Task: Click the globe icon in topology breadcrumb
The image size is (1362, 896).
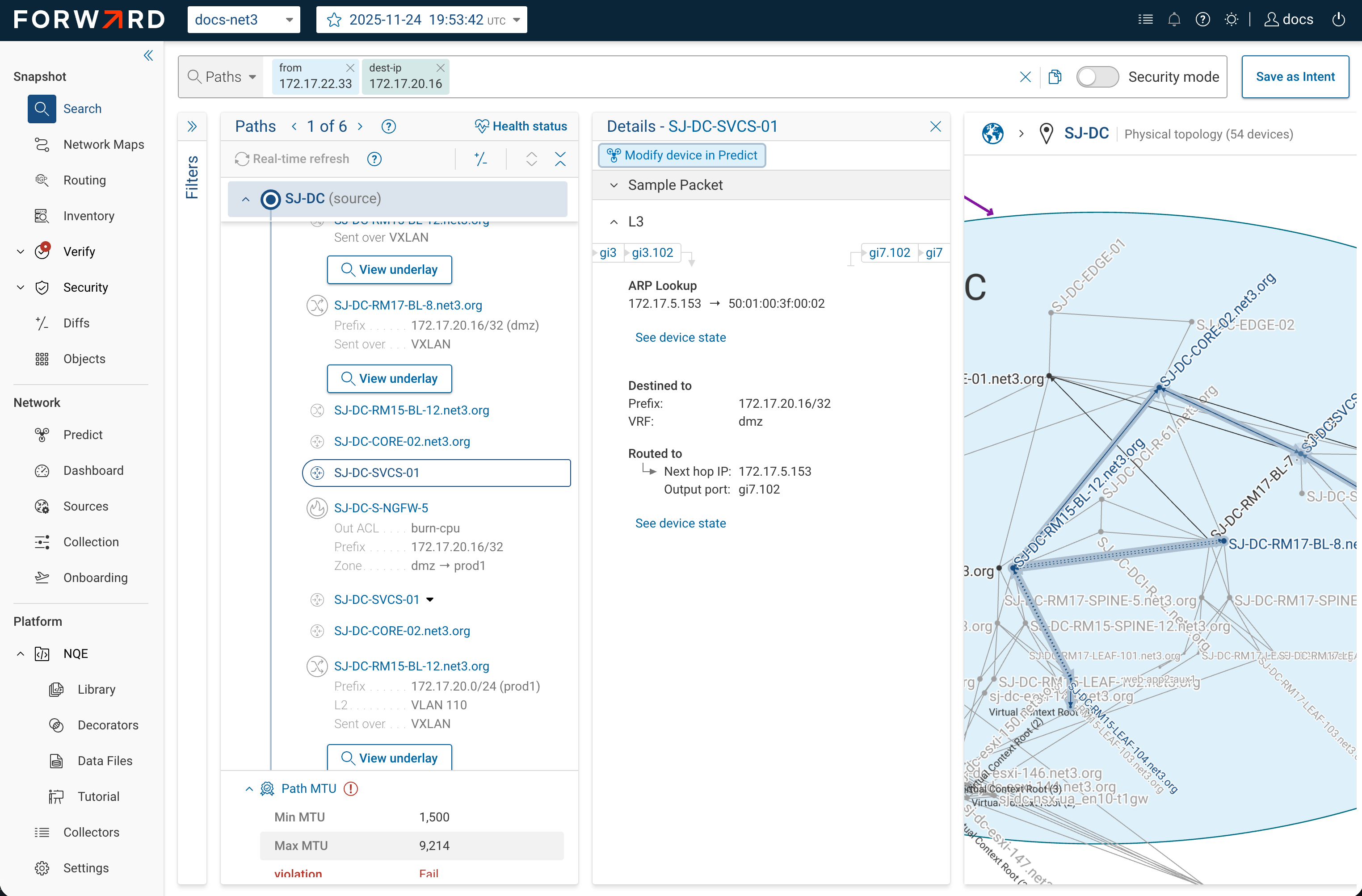Action: coord(993,134)
